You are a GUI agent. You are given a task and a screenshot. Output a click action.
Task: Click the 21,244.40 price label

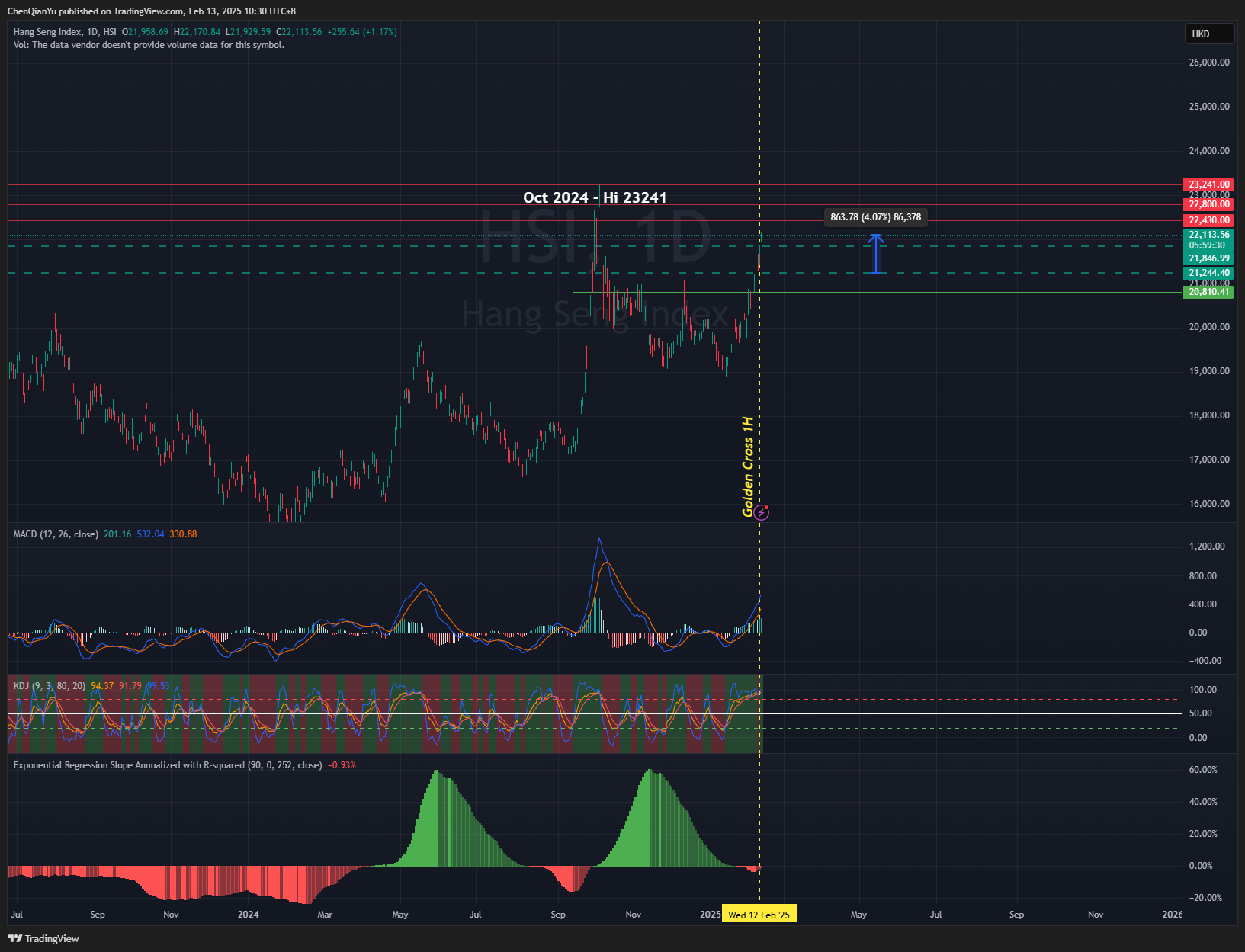[x=1209, y=273]
